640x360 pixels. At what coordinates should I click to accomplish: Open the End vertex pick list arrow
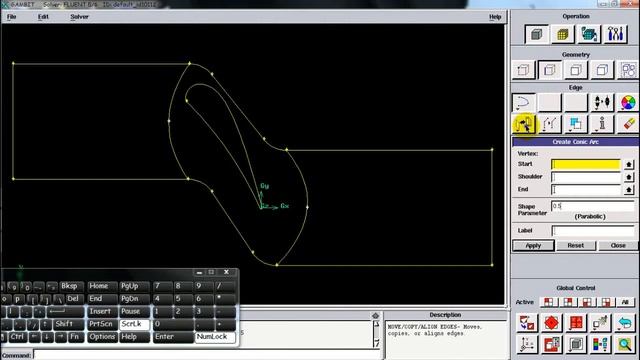pos(629,189)
